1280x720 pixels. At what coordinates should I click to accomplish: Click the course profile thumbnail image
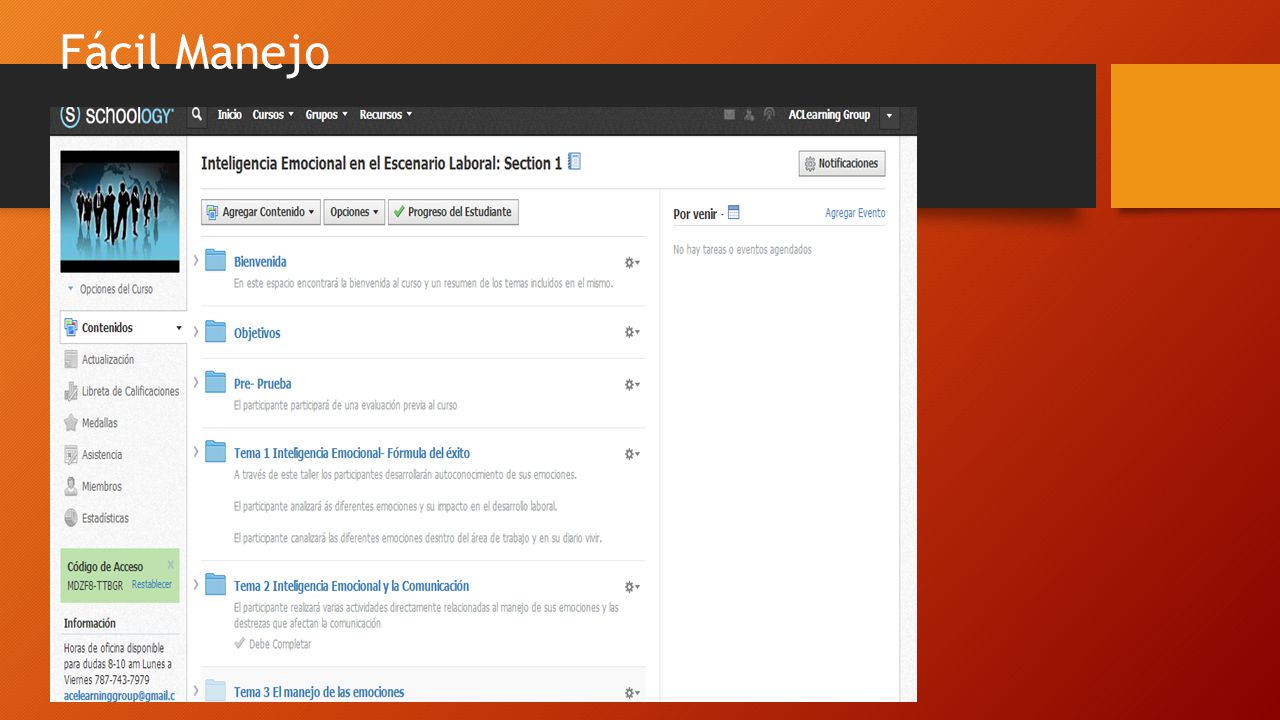coord(120,211)
